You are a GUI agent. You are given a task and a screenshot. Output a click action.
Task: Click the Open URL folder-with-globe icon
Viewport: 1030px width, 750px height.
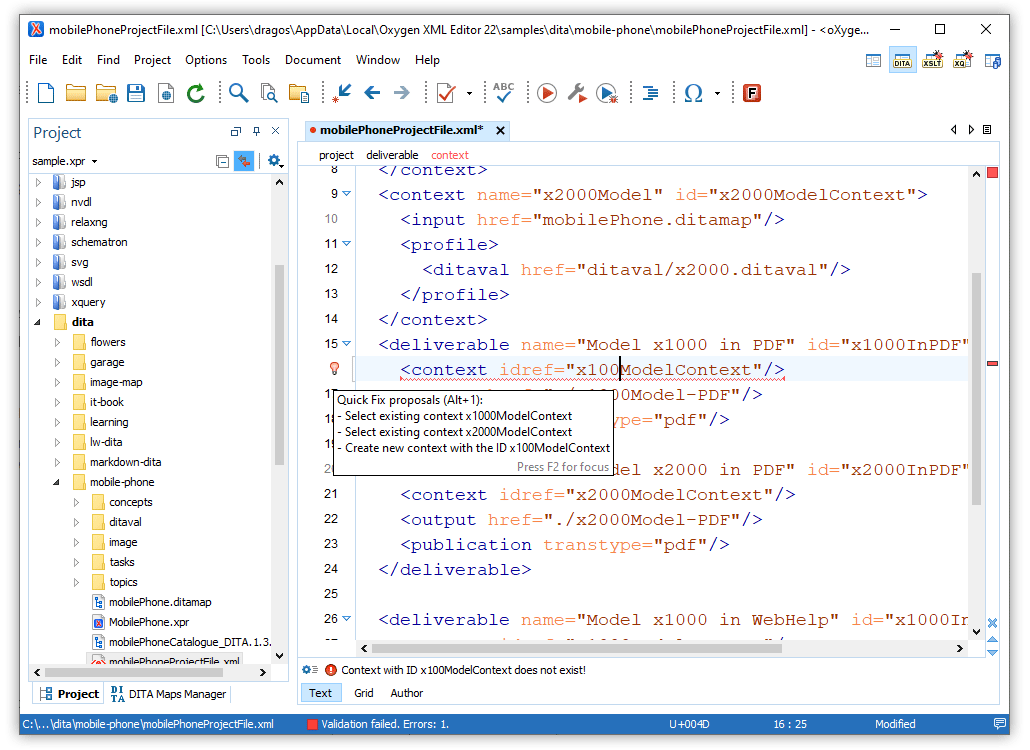pos(106,93)
